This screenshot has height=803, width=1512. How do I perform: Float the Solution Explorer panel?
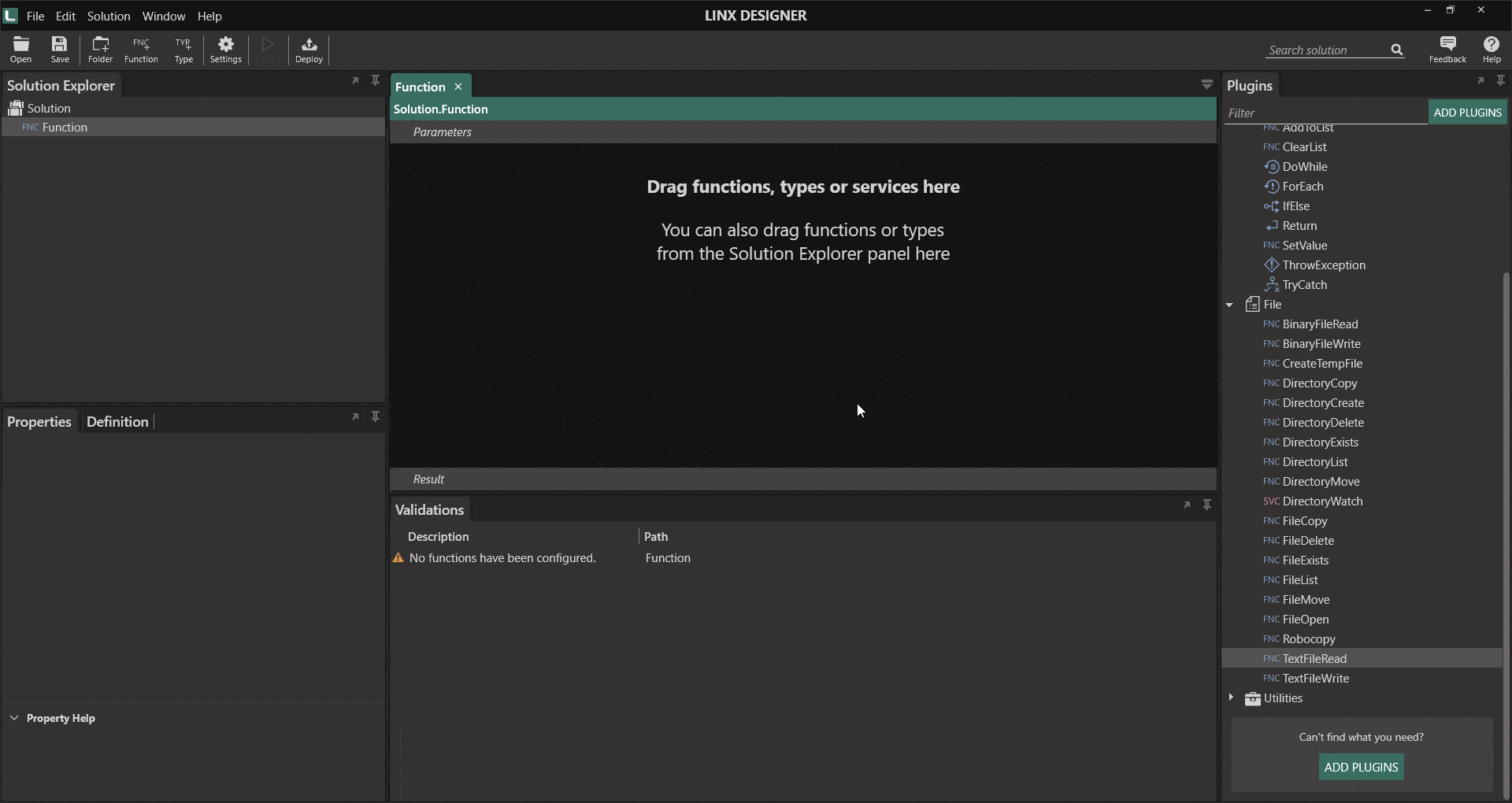[355, 80]
